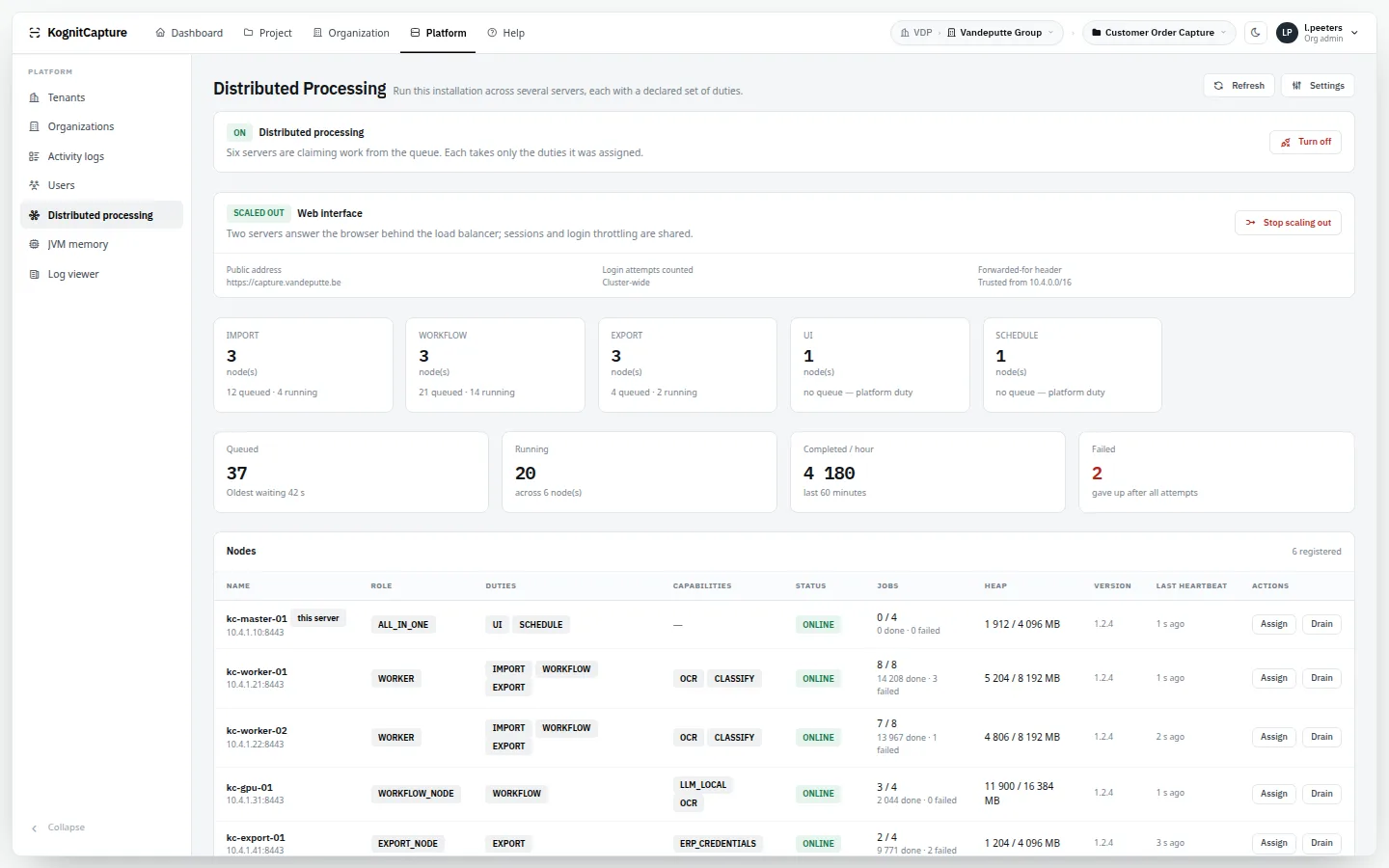
Task: Assign duties to kc-gpu-01
Action: point(1274,794)
